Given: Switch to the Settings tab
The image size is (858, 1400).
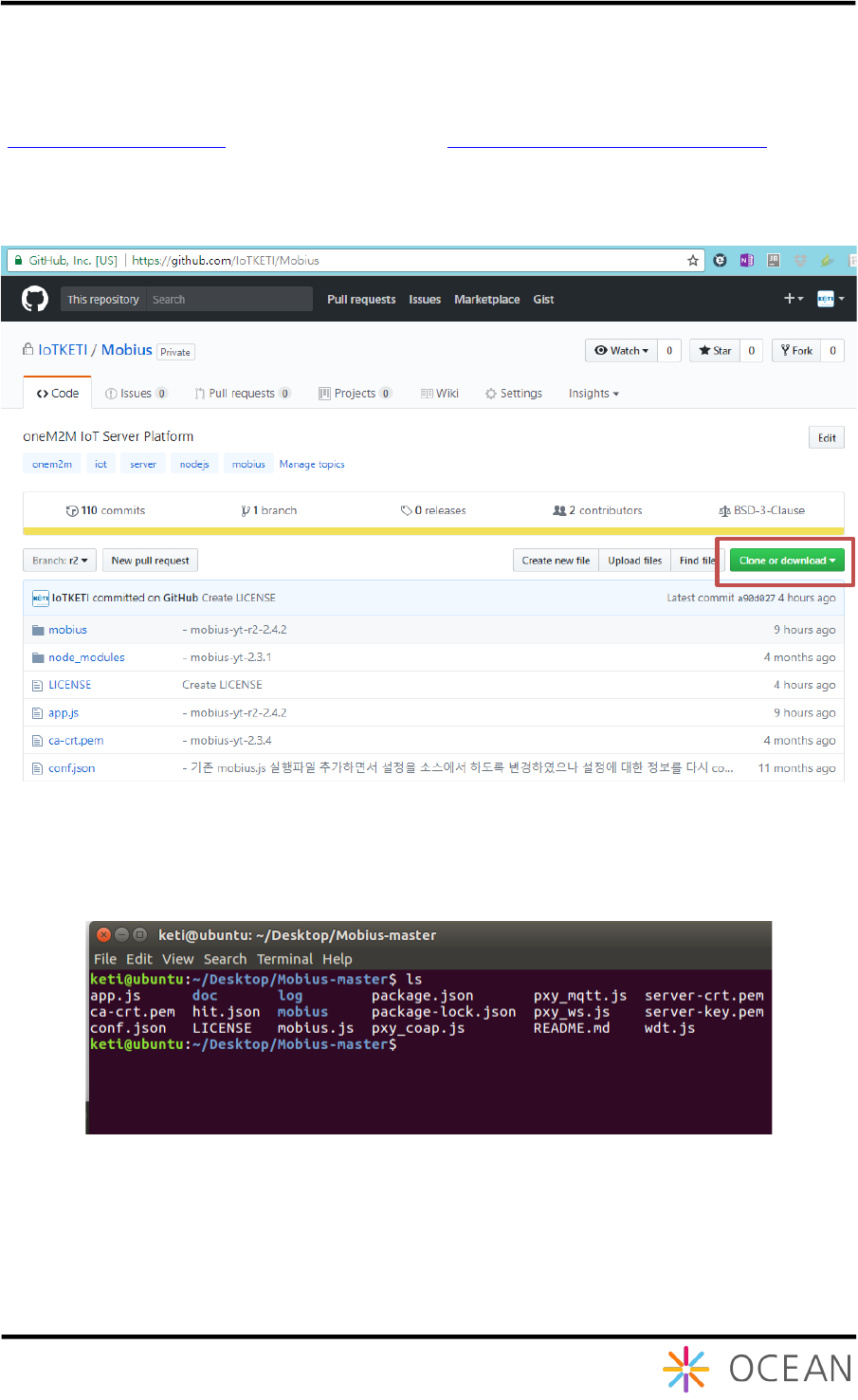Looking at the screenshot, I should [x=514, y=394].
